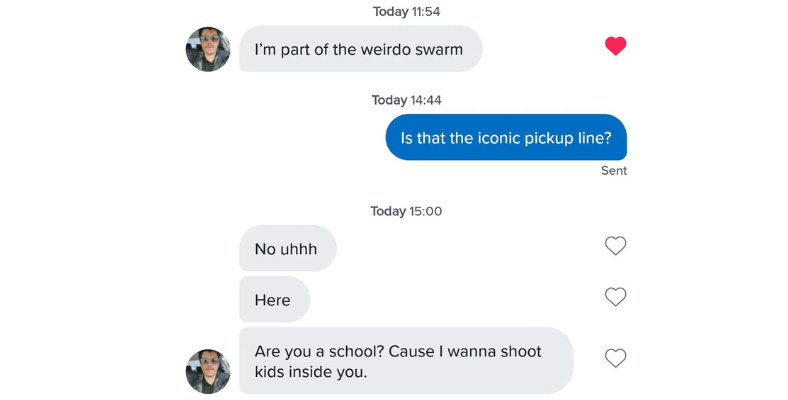Click the blue "Is that the iconic pickup line?" bubble

pyautogui.click(x=506, y=138)
